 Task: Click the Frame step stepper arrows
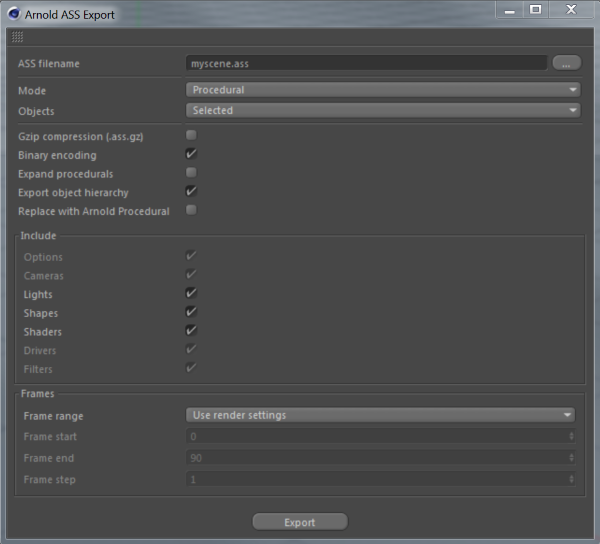(x=571, y=479)
